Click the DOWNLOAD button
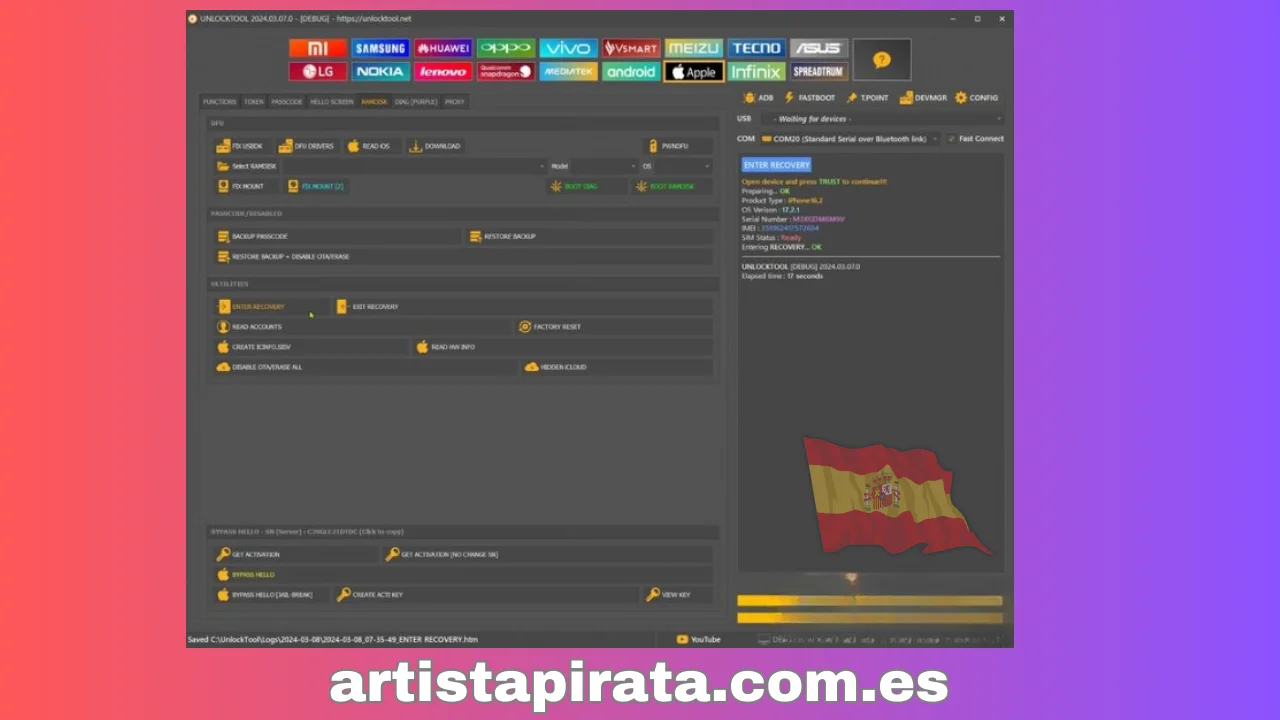 coord(435,146)
